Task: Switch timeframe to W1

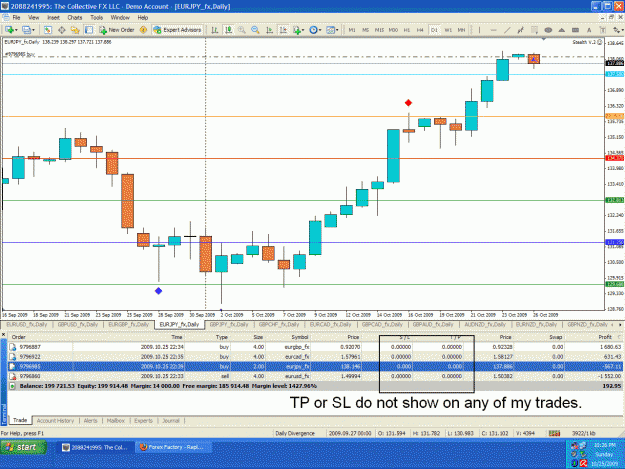Action: coord(448,30)
